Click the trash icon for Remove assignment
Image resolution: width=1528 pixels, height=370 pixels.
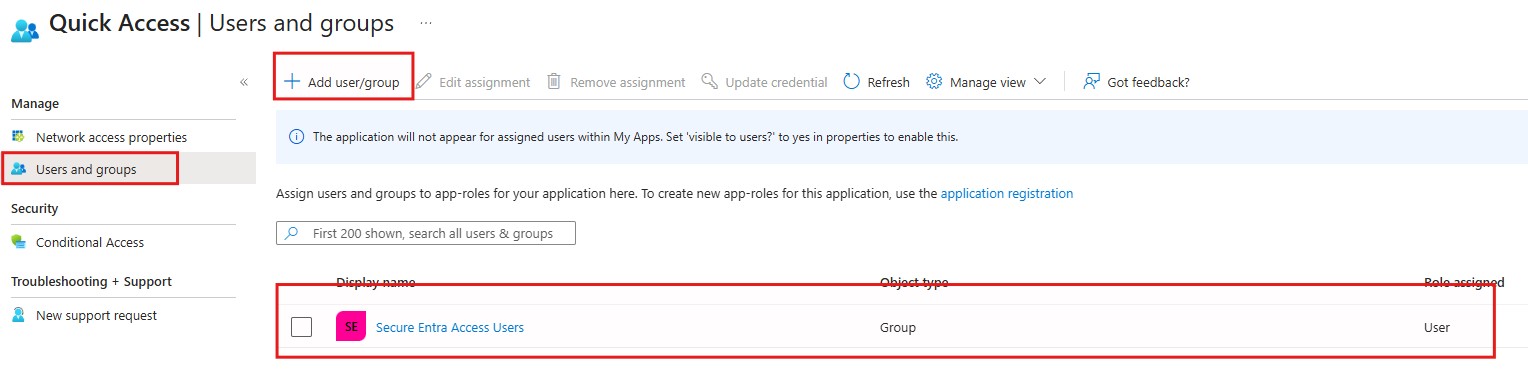point(554,81)
